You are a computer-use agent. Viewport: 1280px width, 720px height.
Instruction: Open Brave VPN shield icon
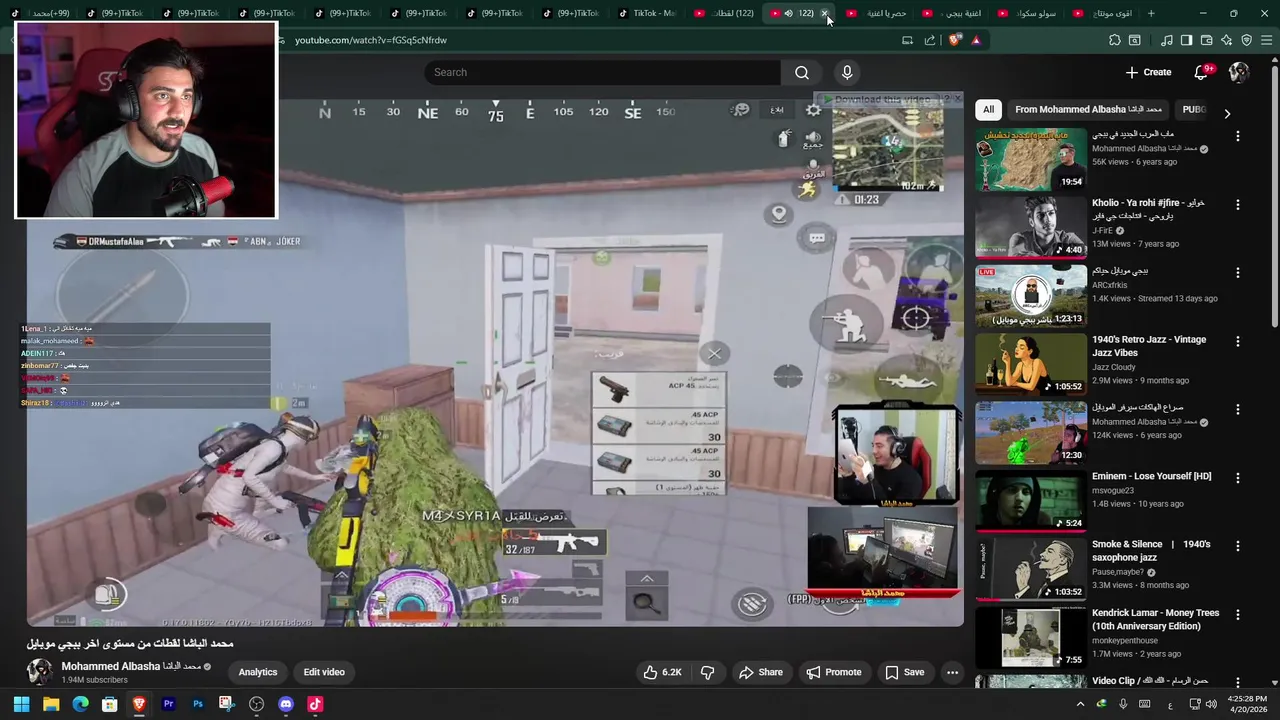pos(1246,40)
